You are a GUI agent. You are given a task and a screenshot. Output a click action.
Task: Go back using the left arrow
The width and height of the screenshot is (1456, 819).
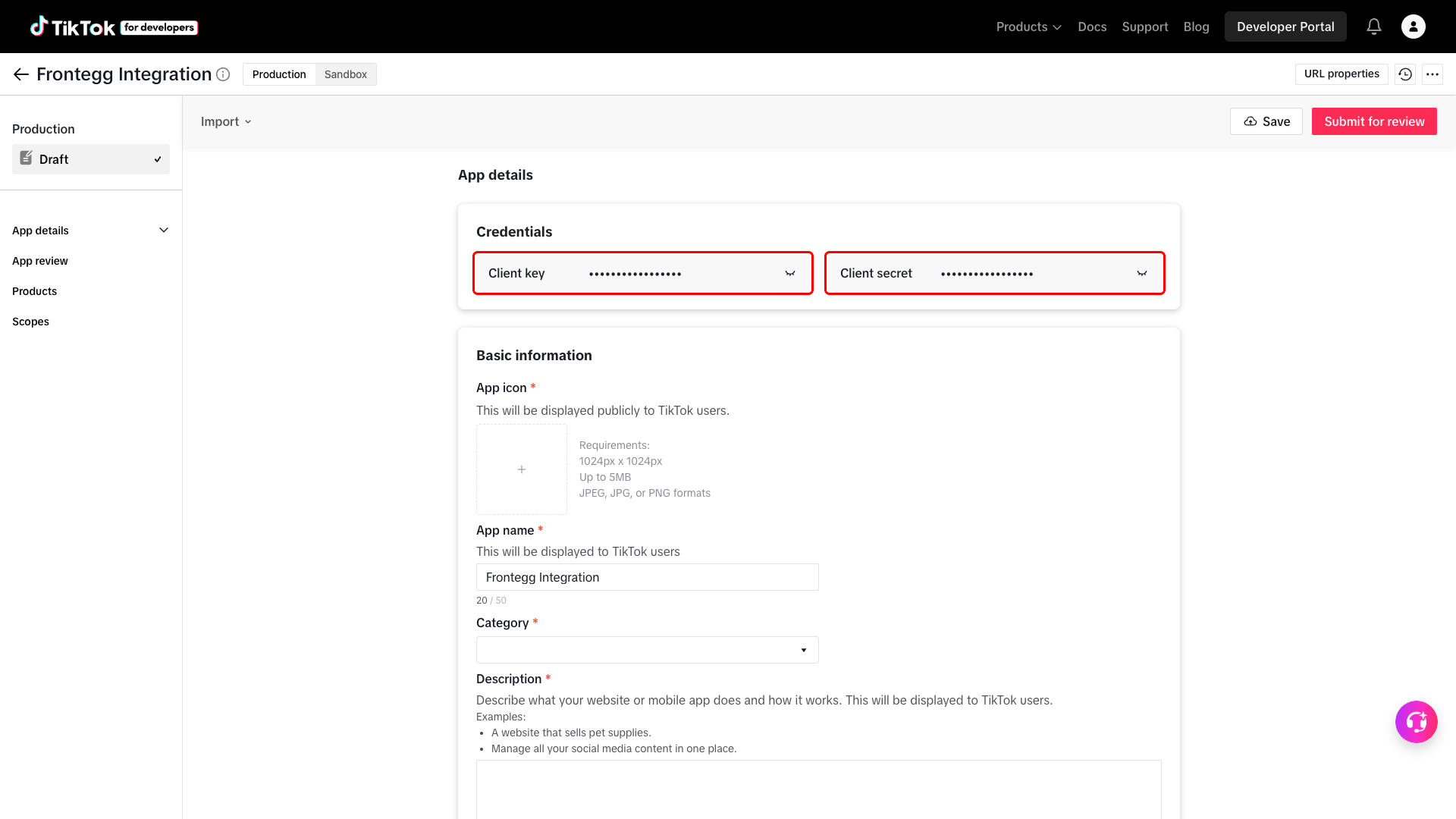[x=21, y=74]
